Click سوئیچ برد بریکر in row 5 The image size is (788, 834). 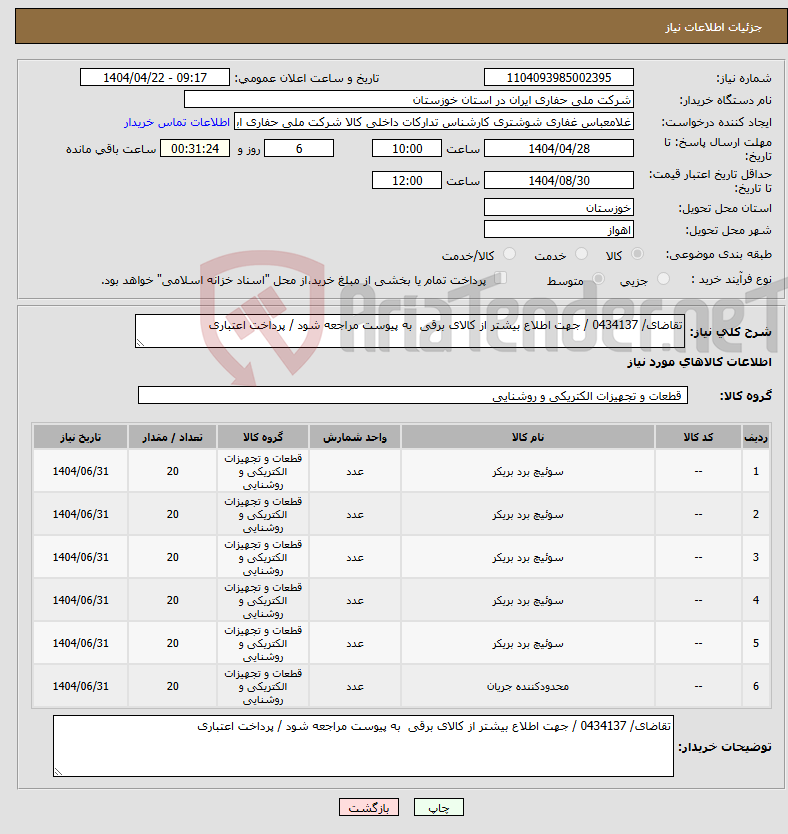tap(527, 644)
